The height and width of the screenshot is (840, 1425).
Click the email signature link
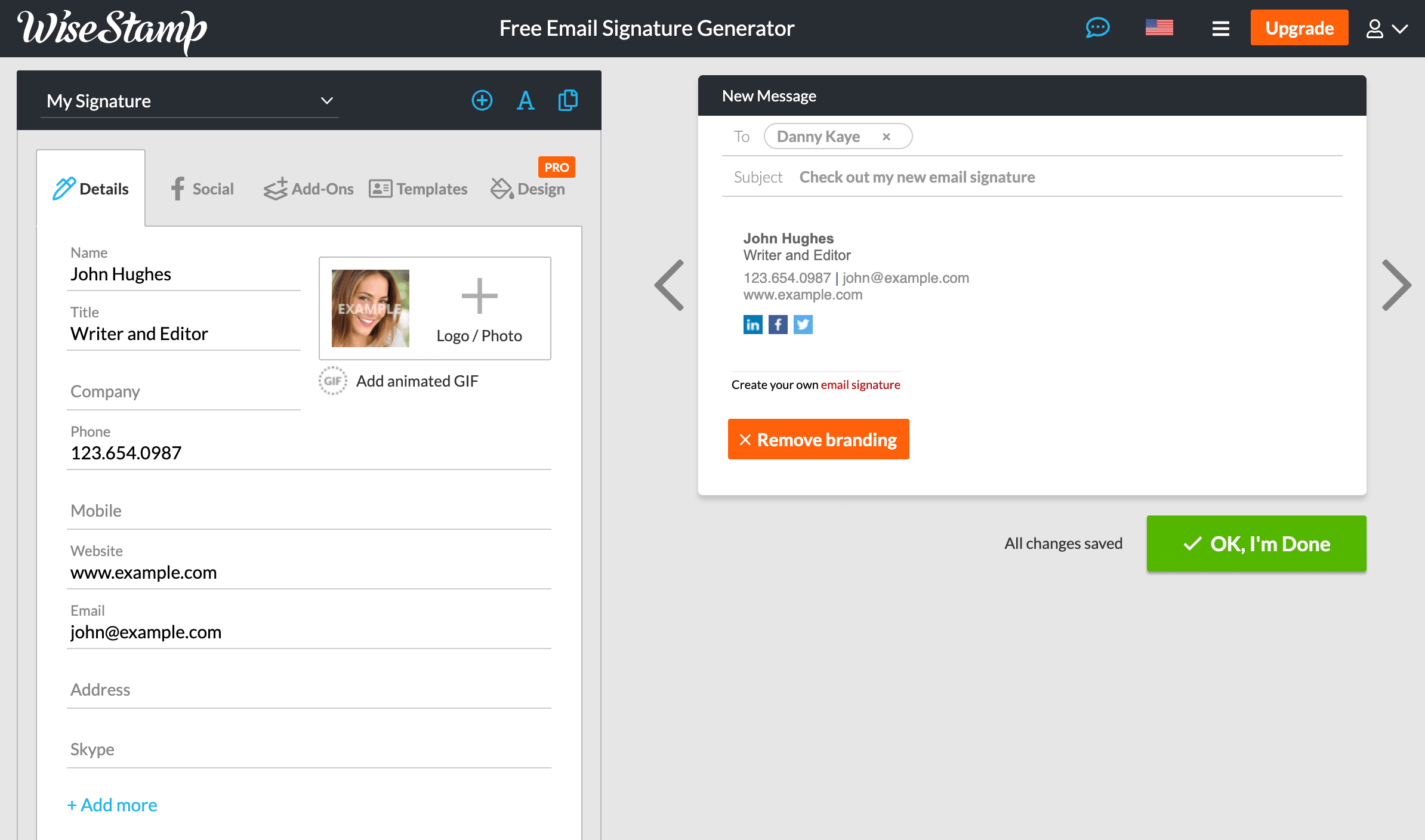tap(860, 384)
